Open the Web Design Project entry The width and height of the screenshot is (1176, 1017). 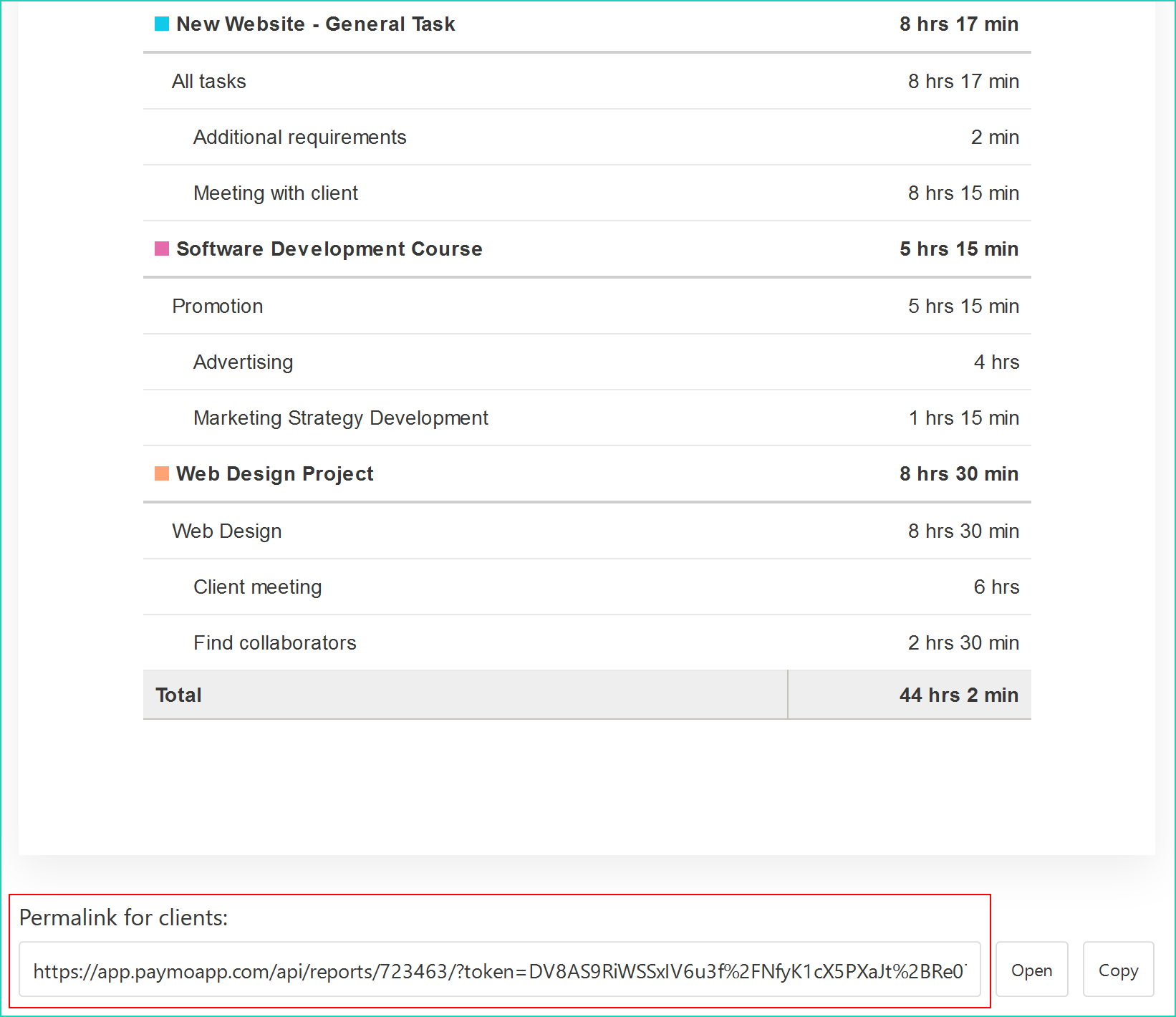pos(274,473)
